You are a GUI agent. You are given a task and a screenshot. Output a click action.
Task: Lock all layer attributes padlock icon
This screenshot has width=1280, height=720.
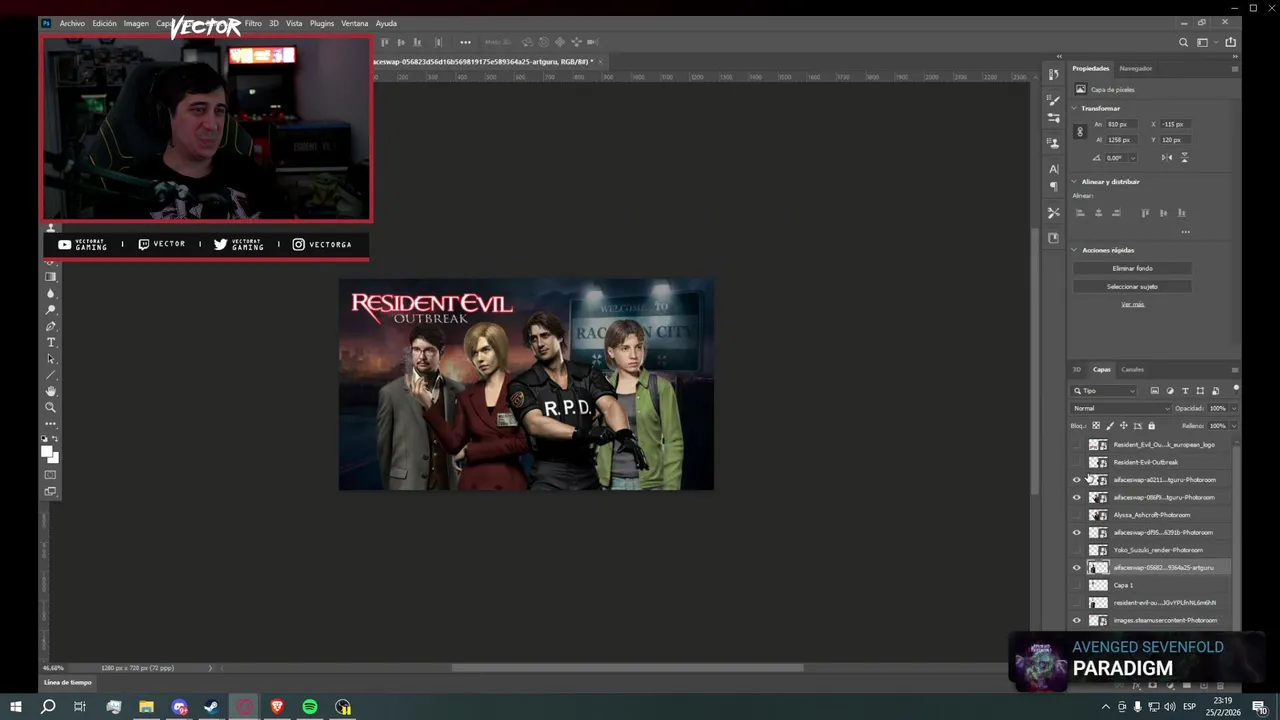click(x=1151, y=426)
